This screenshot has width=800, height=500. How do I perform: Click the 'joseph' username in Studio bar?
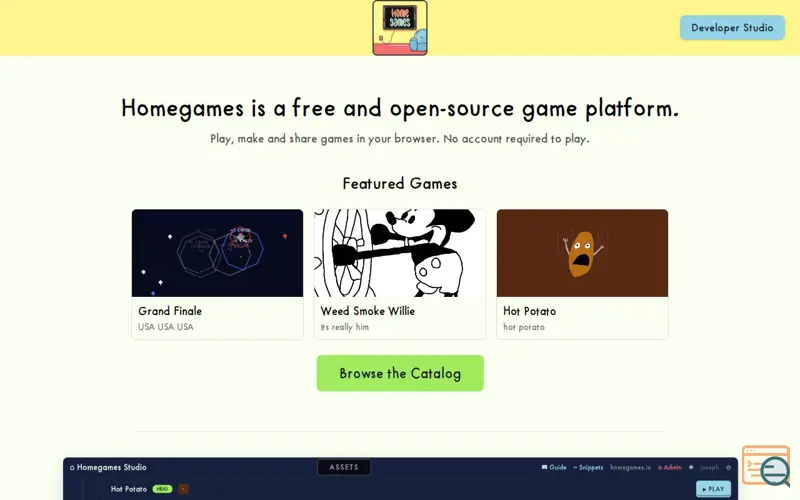(709, 467)
